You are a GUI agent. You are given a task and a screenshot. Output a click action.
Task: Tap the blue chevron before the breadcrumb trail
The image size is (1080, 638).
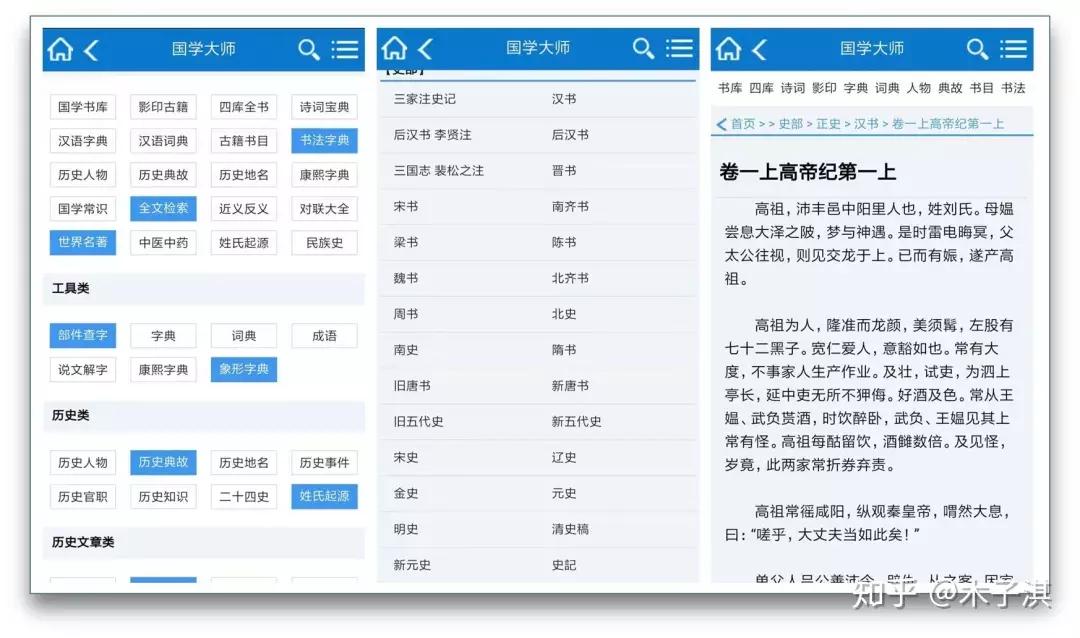point(722,121)
